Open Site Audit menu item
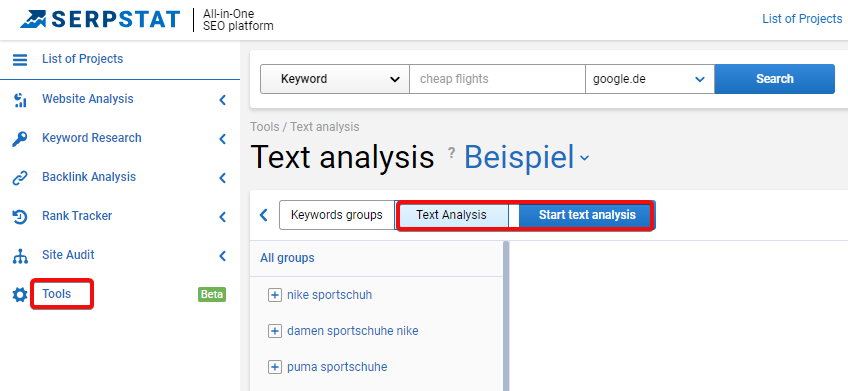The image size is (848, 391). (x=68, y=255)
